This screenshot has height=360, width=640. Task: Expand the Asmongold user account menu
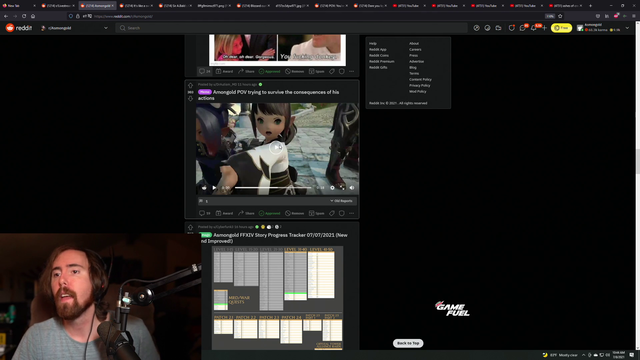tap(603, 28)
